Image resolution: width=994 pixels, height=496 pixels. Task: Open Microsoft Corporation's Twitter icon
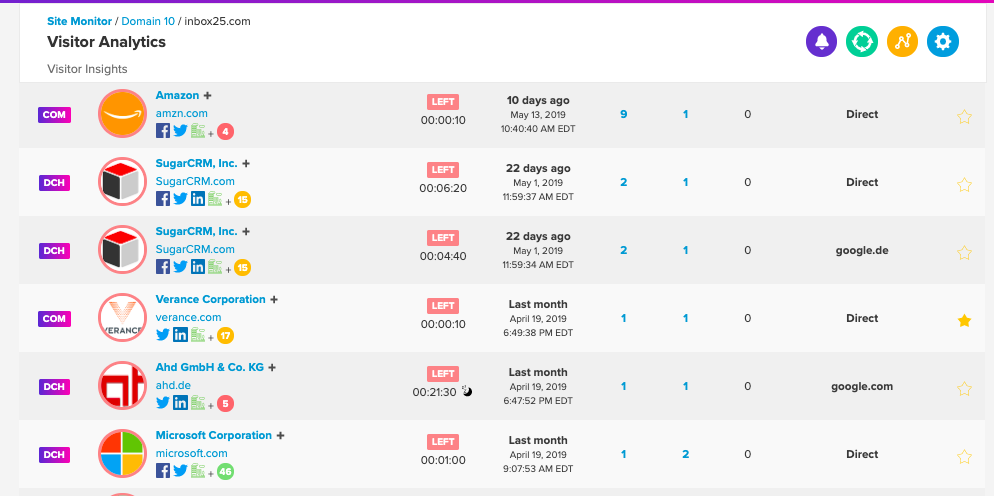point(180,470)
